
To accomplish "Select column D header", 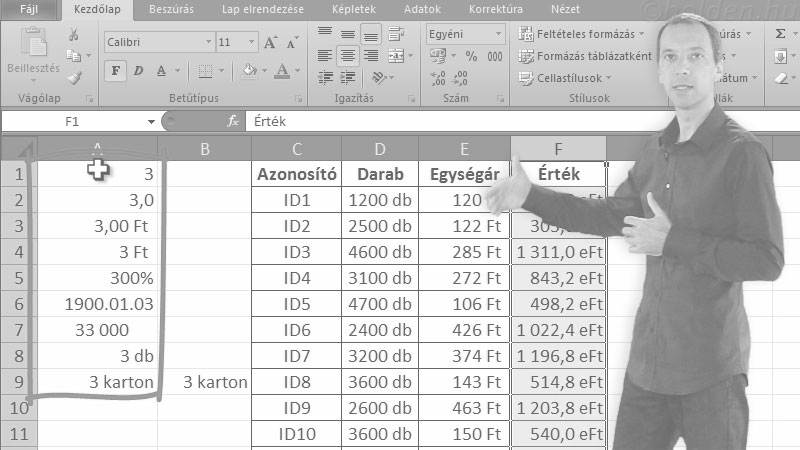I will pos(380,149).
